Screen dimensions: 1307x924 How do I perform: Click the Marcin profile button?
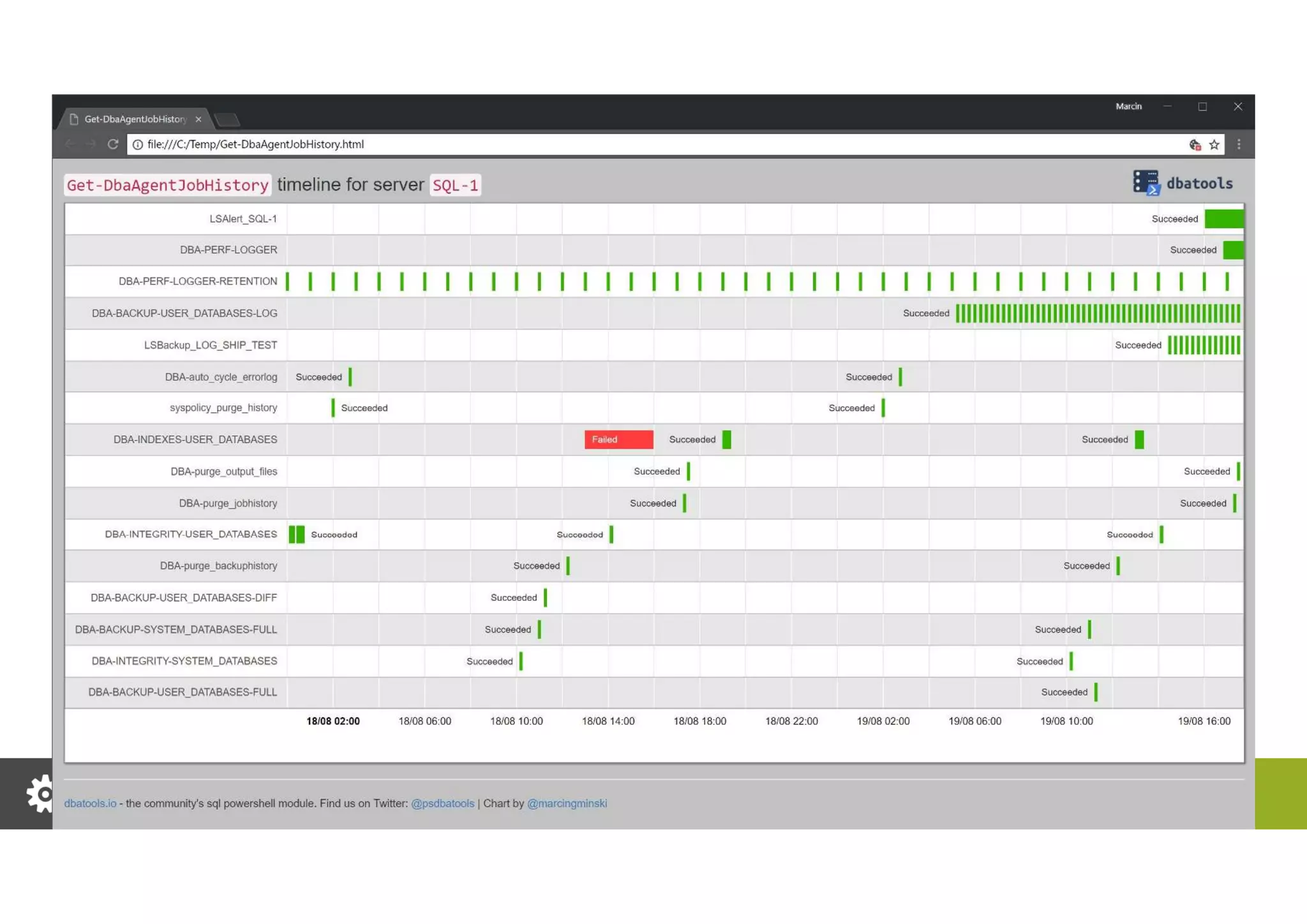pos(1128,107)
